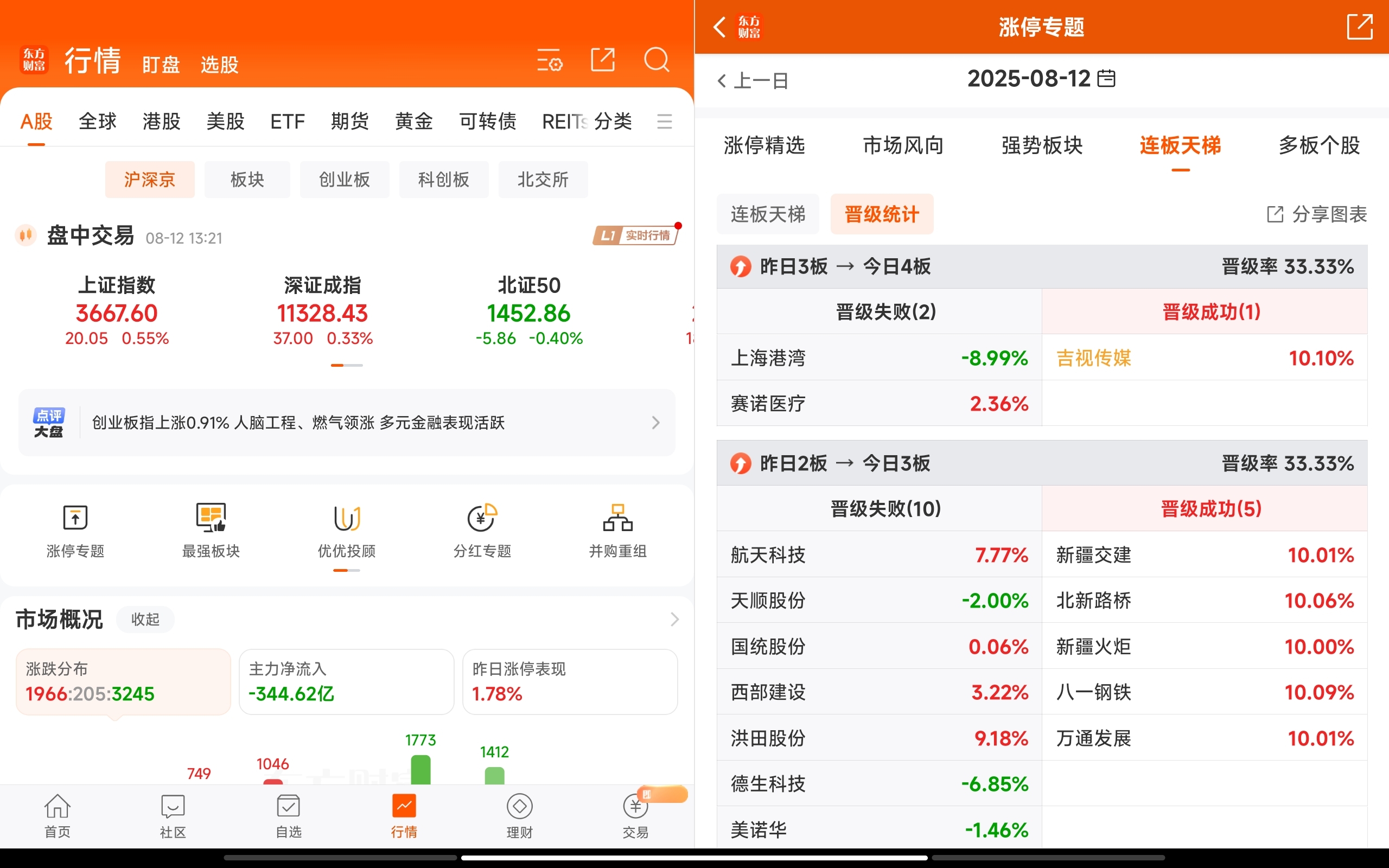The height and width of the screenshot is (868, 1389).
Task: Tap the 东方财富 logo beside 行情 title
Action: click(x=34, y=60)
